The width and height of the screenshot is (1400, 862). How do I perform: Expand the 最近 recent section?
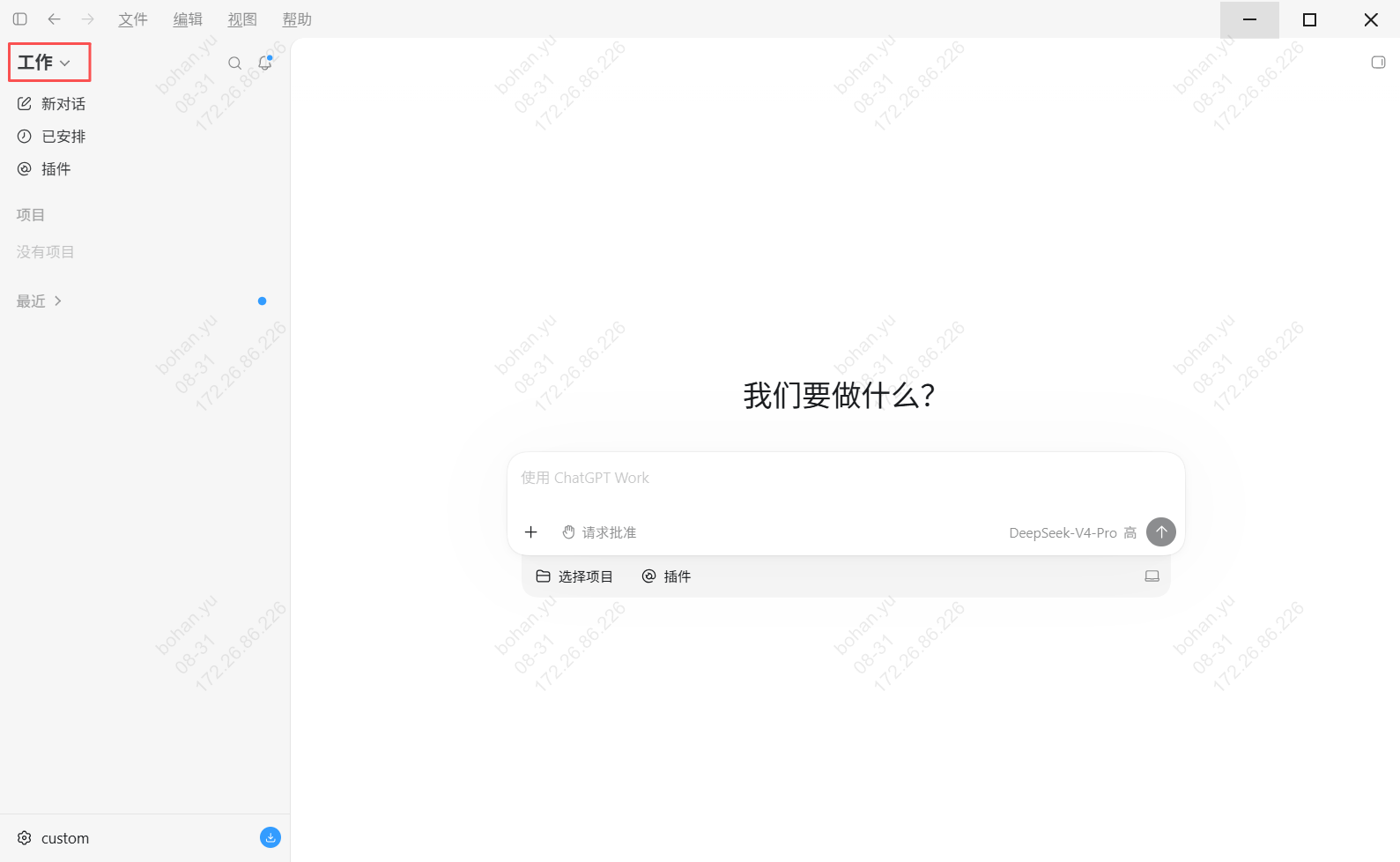[x=40, y=301]
